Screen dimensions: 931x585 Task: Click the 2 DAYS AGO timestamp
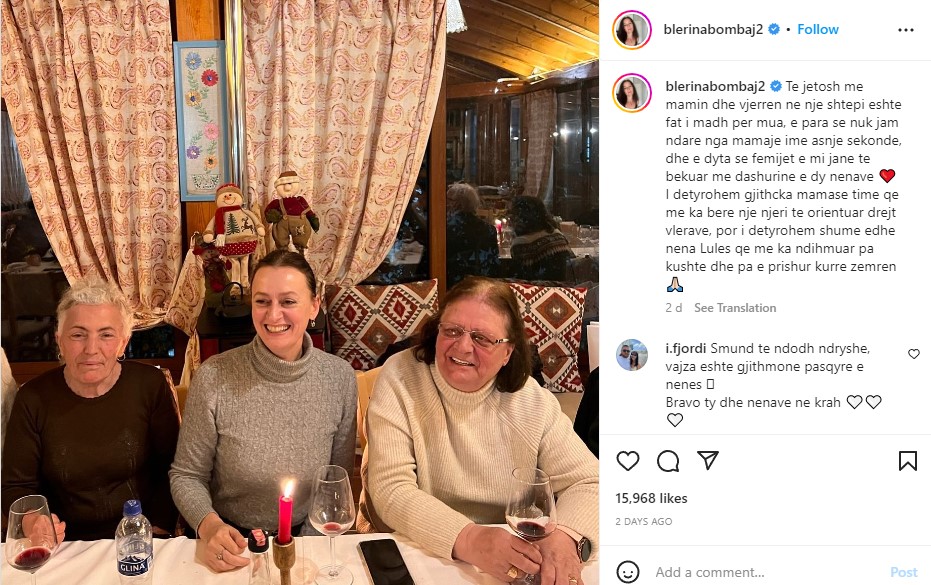[644, 521]
